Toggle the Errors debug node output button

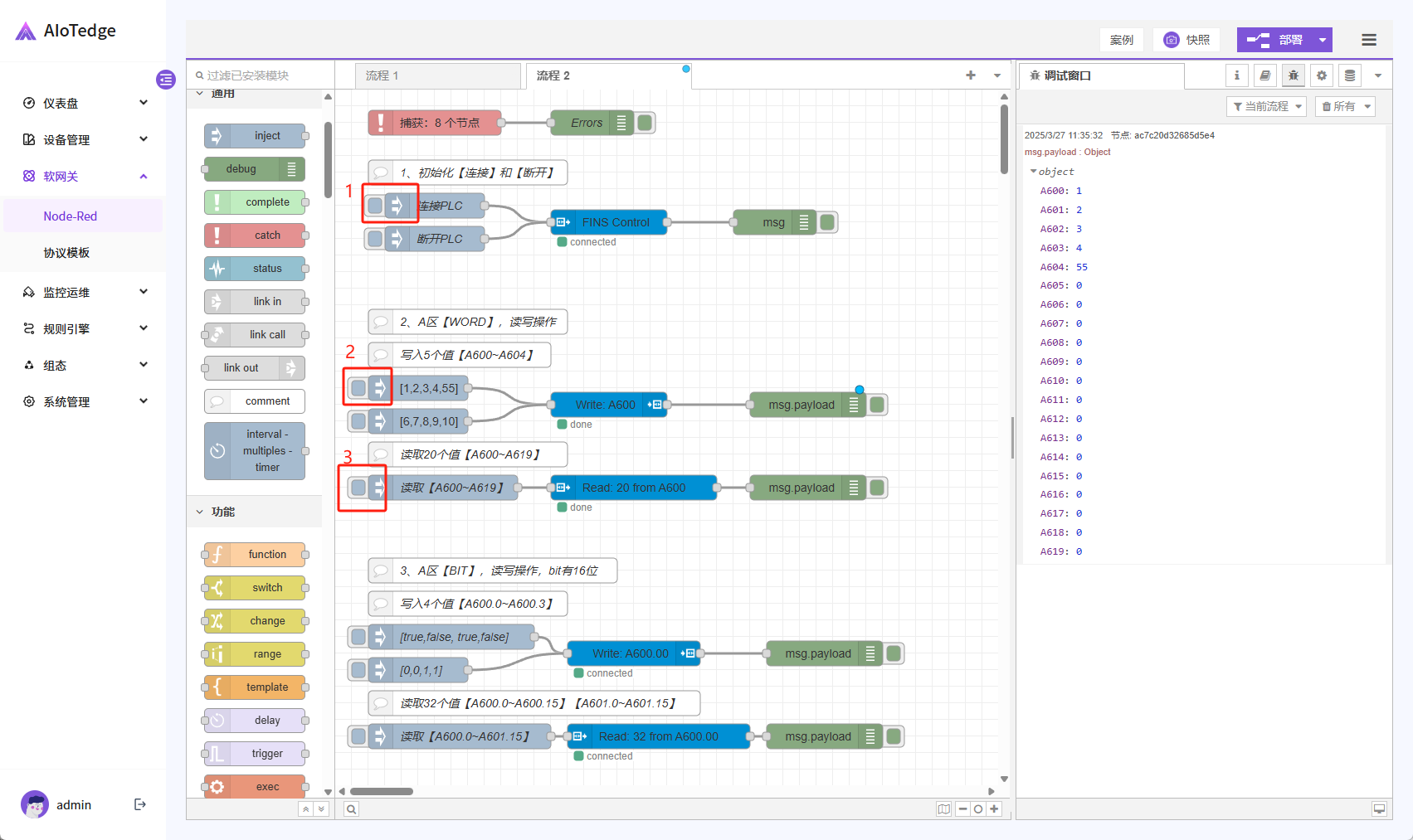646,123
